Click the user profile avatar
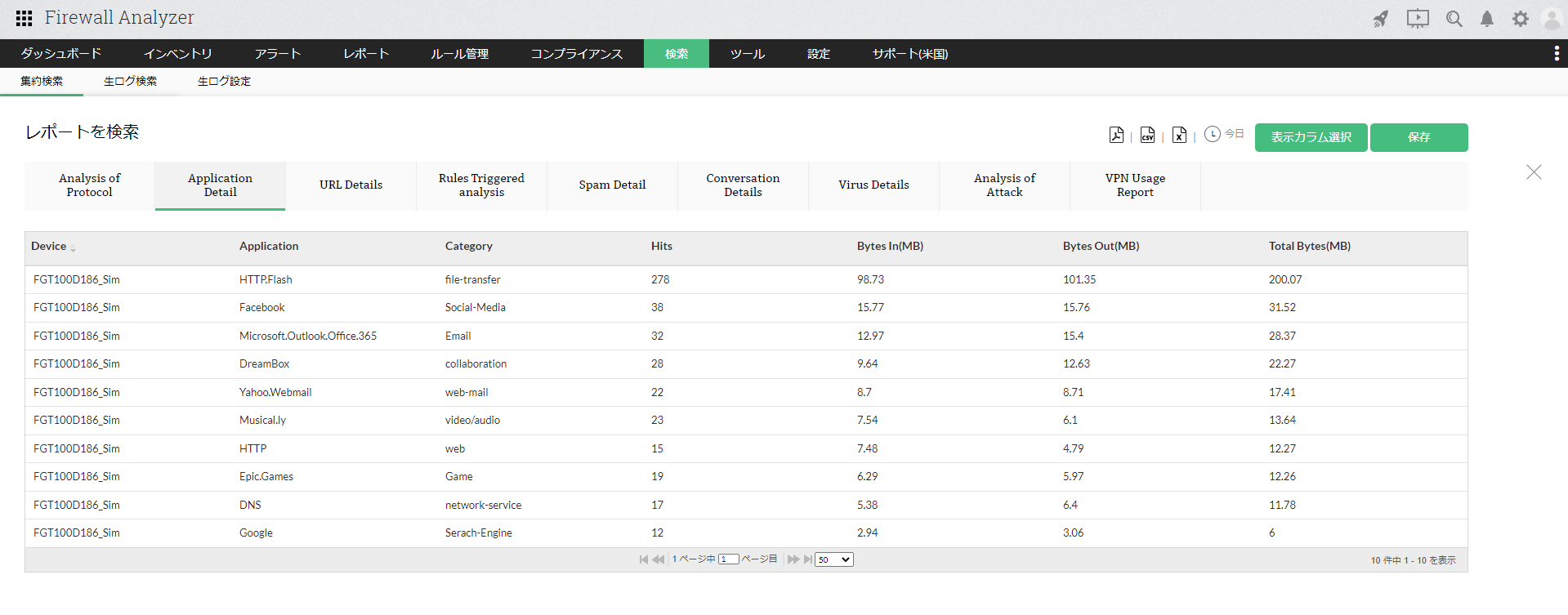 point(1552,19)
